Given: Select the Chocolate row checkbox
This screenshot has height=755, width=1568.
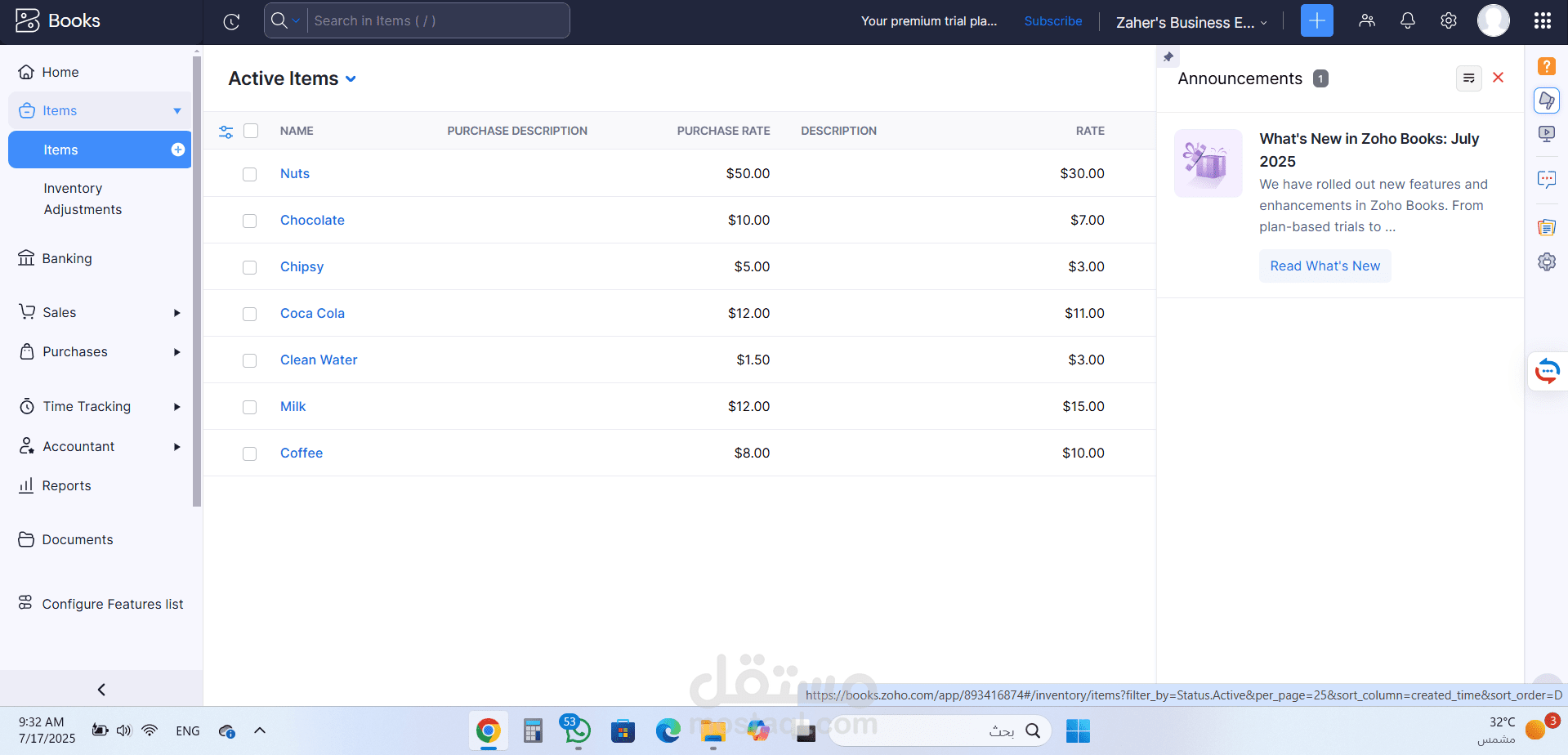Looking at the screenshot, I should click(x=250, y=221).
